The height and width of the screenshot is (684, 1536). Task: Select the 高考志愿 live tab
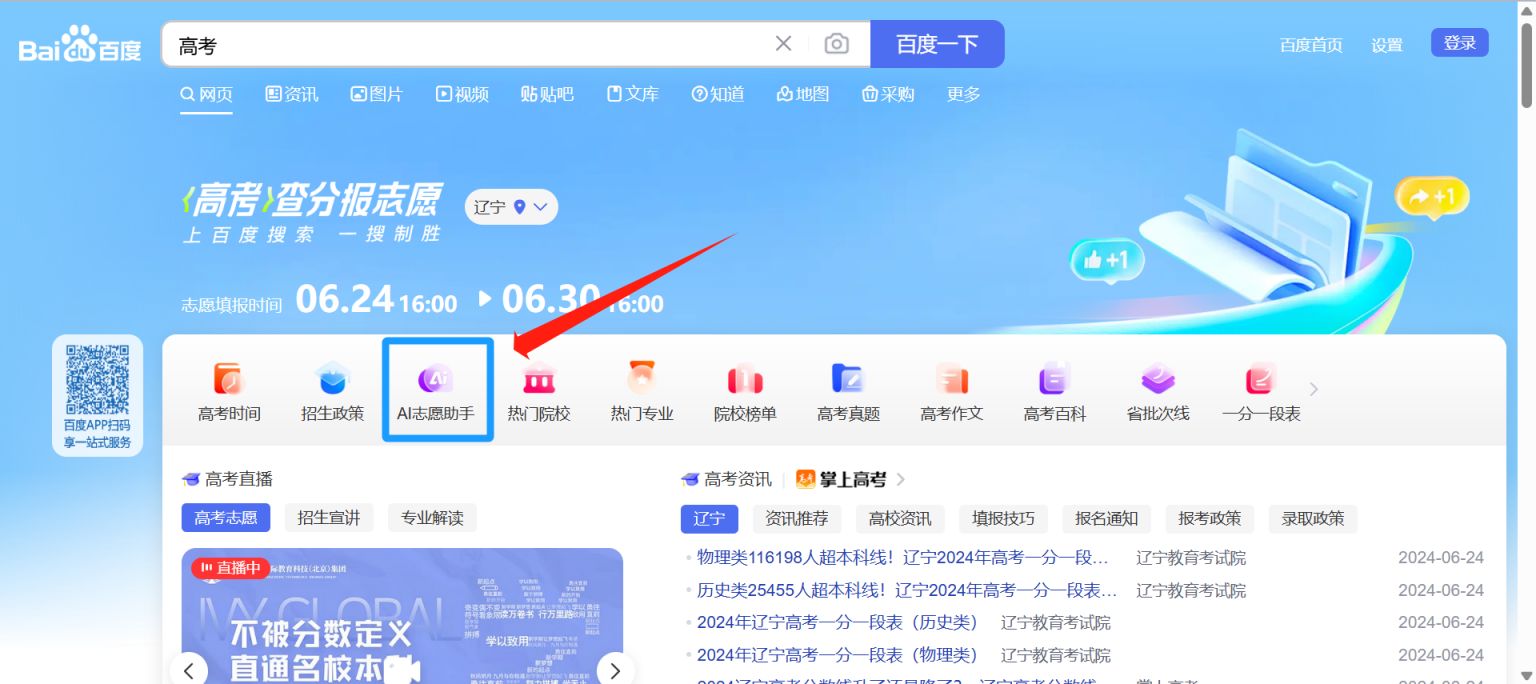pos(226,518)
